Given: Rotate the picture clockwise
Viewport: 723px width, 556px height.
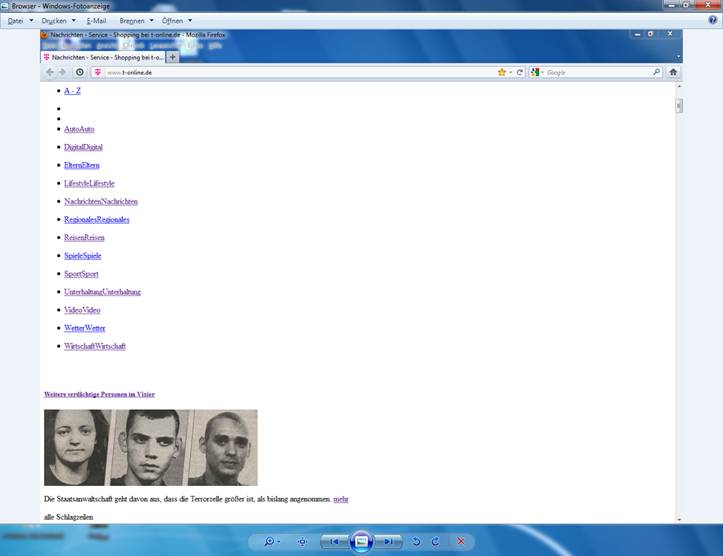Looking at the screenshot, I should (x=435, y=541).
